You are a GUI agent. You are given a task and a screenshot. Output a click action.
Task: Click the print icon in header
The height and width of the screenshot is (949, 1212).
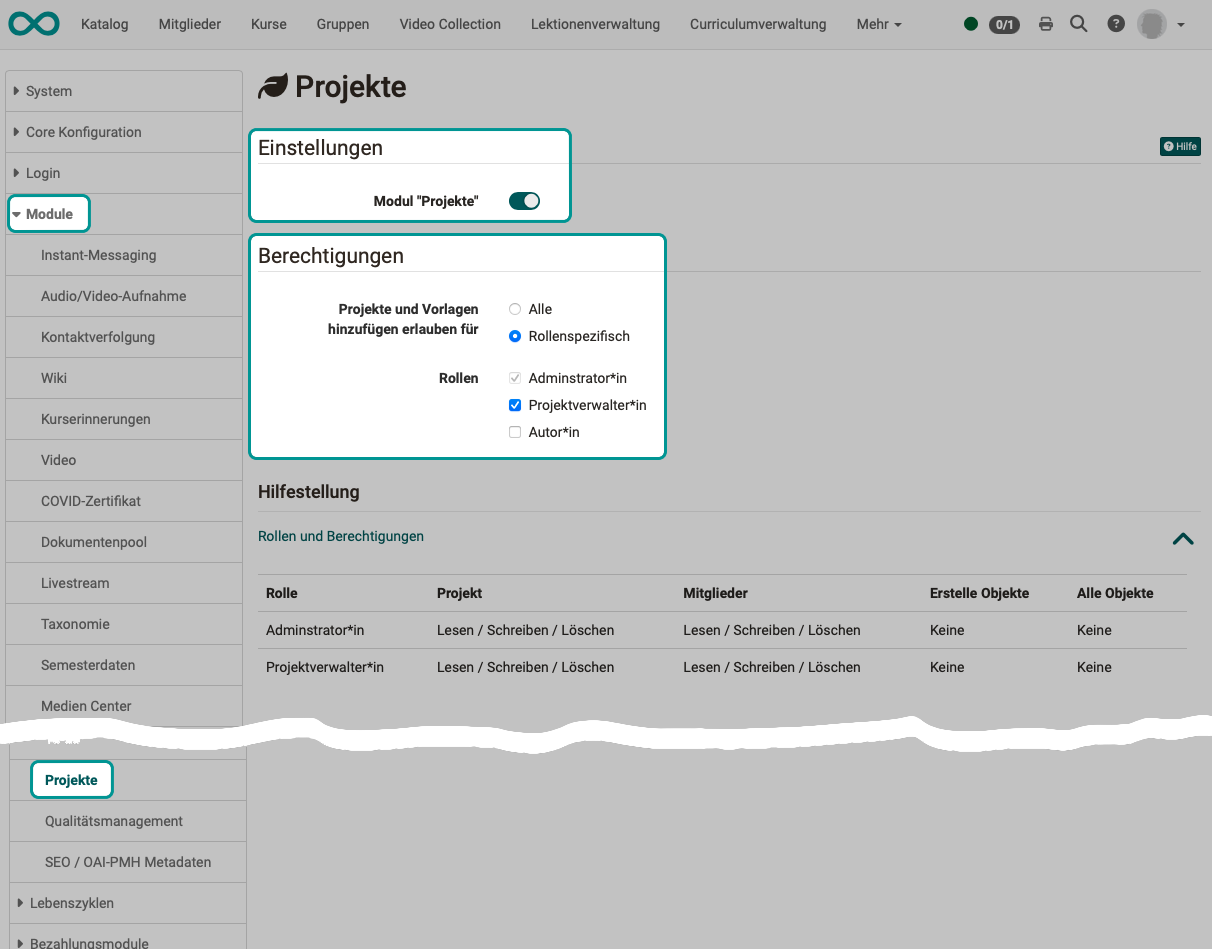pyautogui.click(x=1046, y=24)
